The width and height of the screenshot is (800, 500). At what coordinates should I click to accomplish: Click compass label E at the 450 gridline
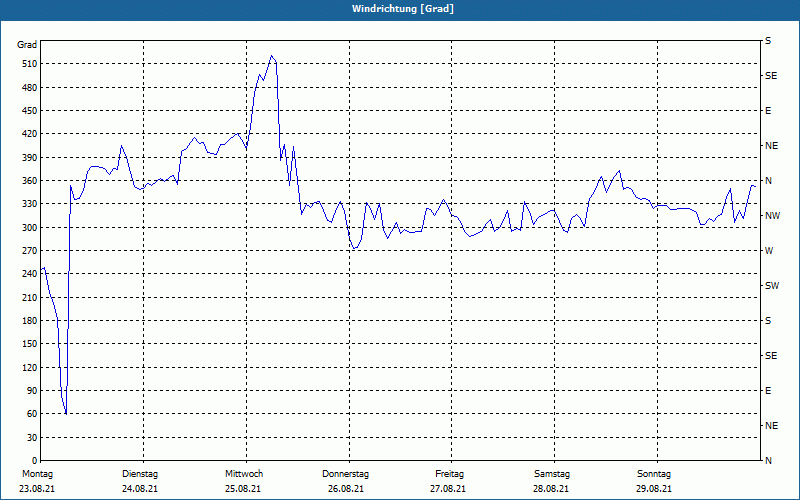[x=768, y=111]
